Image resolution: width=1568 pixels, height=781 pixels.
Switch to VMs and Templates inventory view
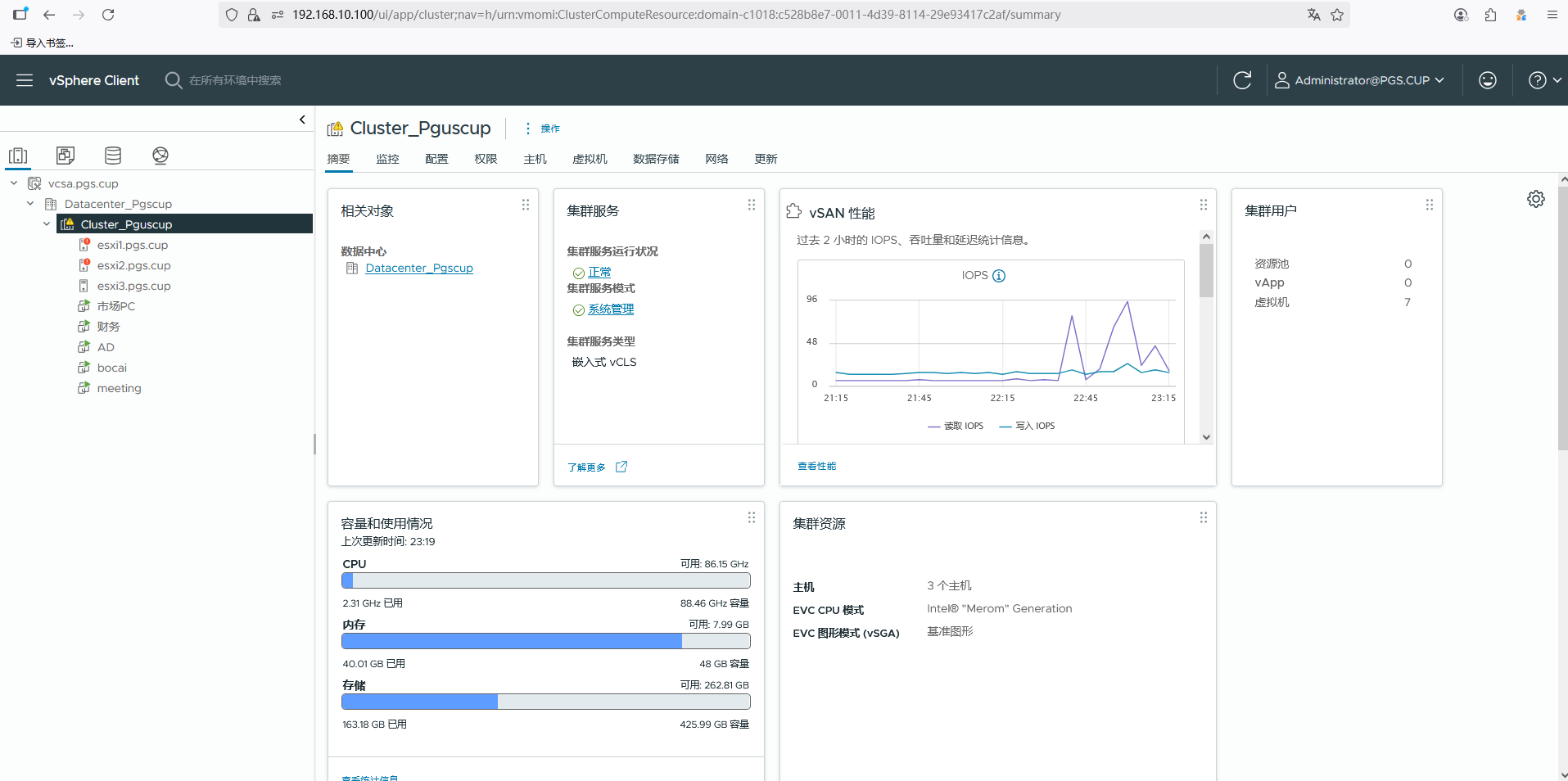pyautogui.click(x=66, y=155)
